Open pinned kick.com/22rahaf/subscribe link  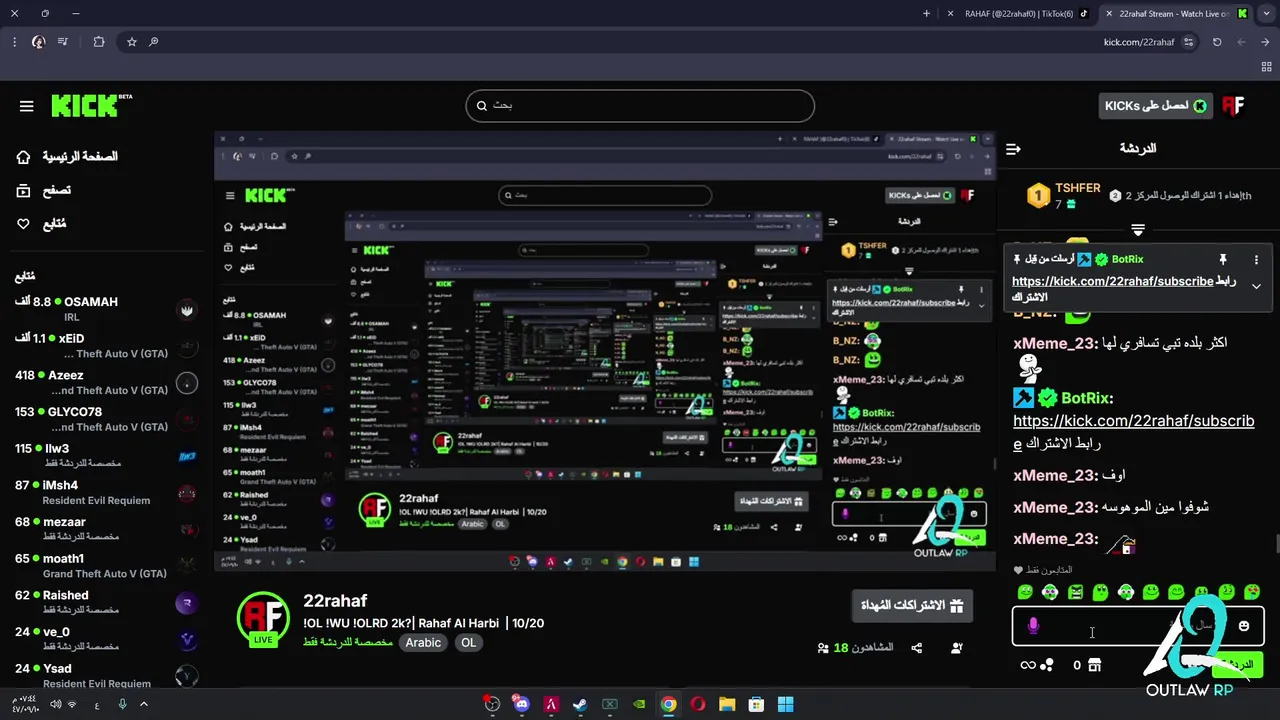pos(1112,282)
